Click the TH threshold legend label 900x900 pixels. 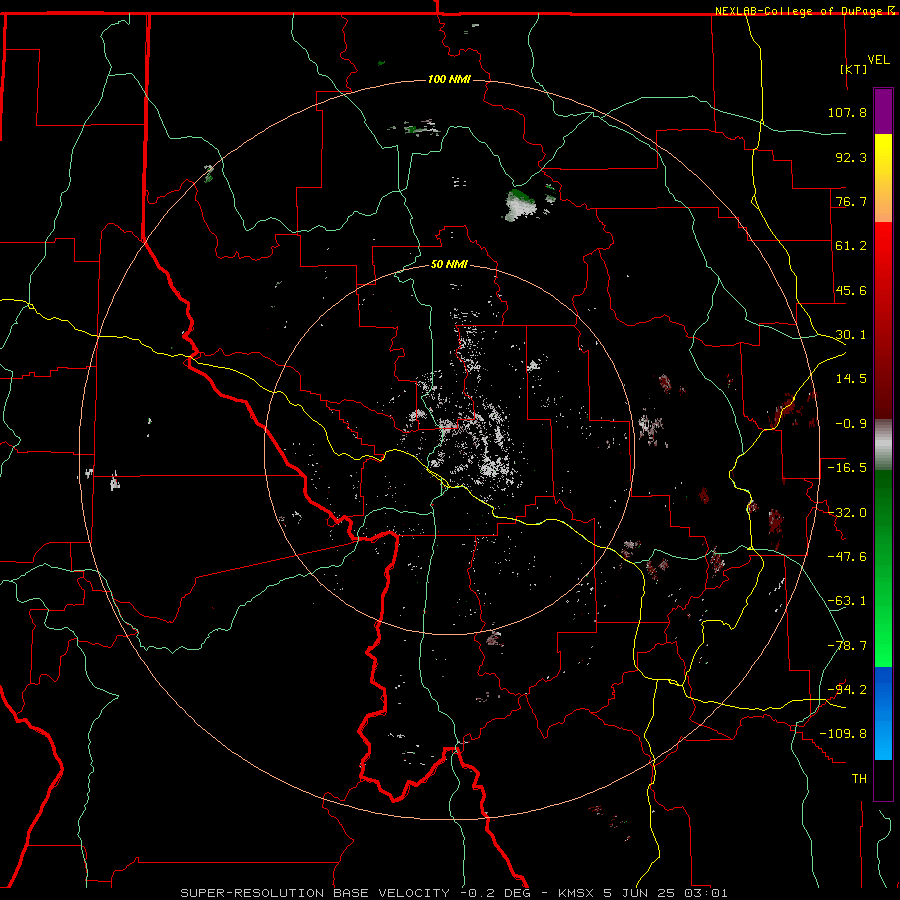[859, 779]
